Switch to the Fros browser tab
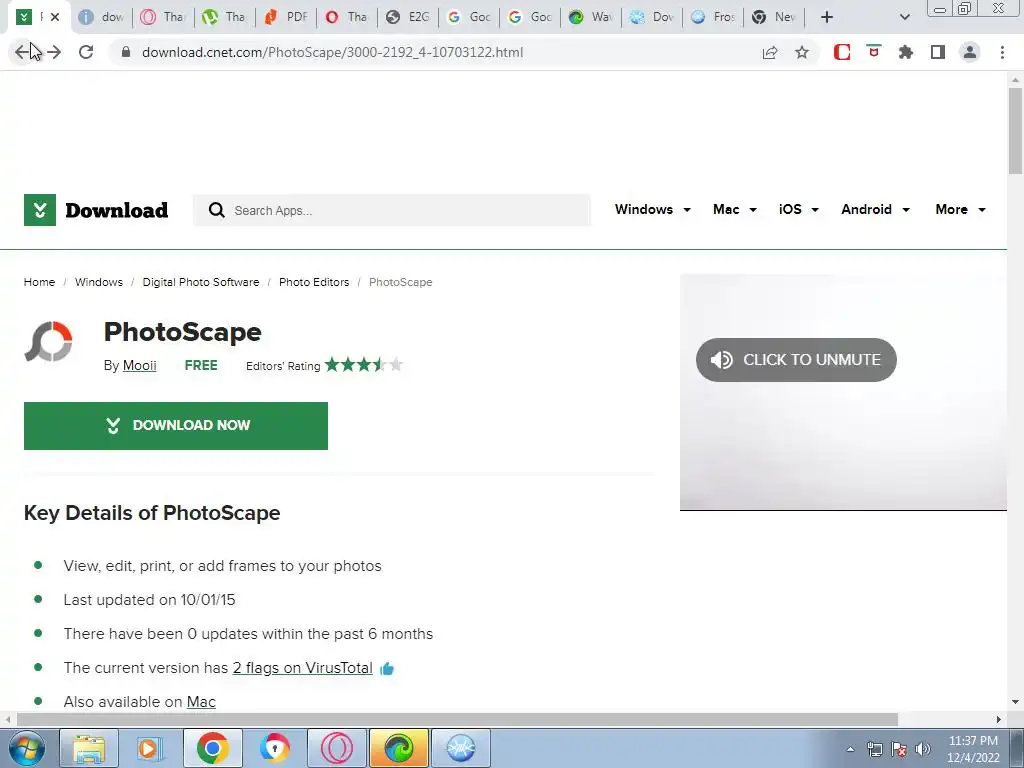This screenshot has height=768, width=1024. [713, 17]
